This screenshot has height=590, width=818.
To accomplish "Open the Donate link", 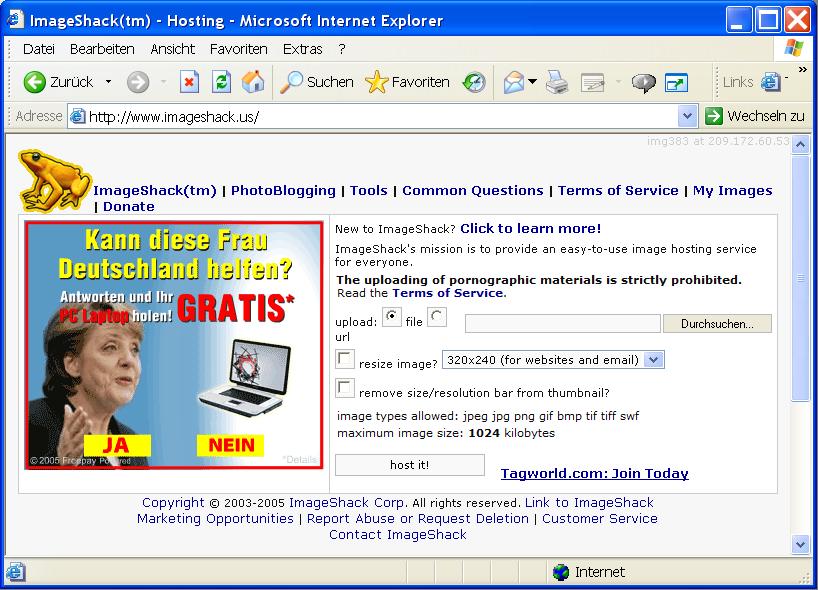I will [129, 207].
